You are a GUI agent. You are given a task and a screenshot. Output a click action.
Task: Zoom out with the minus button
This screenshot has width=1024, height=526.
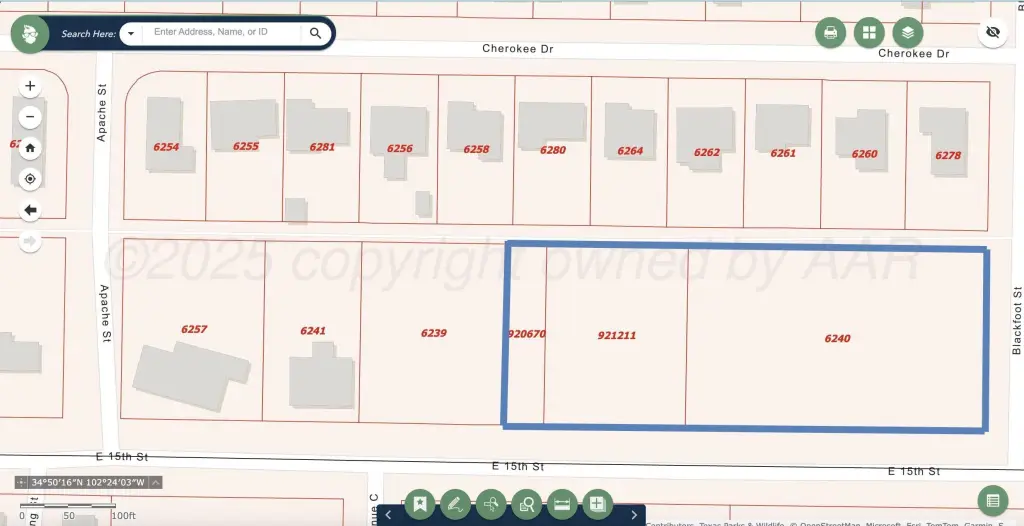(x=30, y=117)
